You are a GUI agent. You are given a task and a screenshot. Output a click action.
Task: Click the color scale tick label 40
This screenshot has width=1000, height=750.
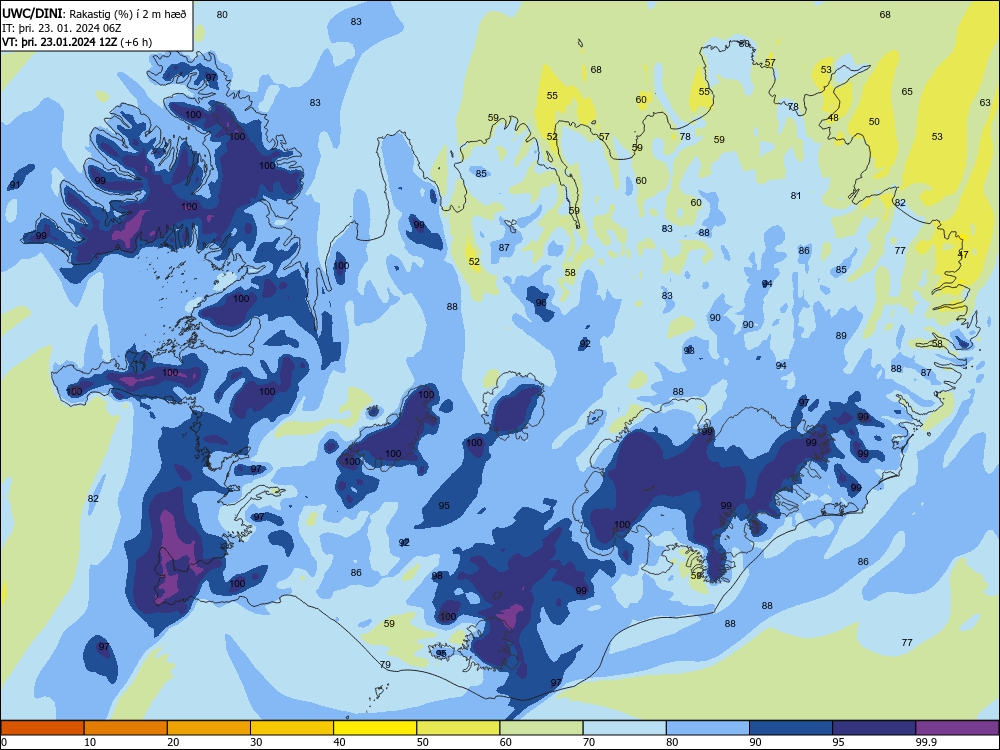[x=339, y=742]
